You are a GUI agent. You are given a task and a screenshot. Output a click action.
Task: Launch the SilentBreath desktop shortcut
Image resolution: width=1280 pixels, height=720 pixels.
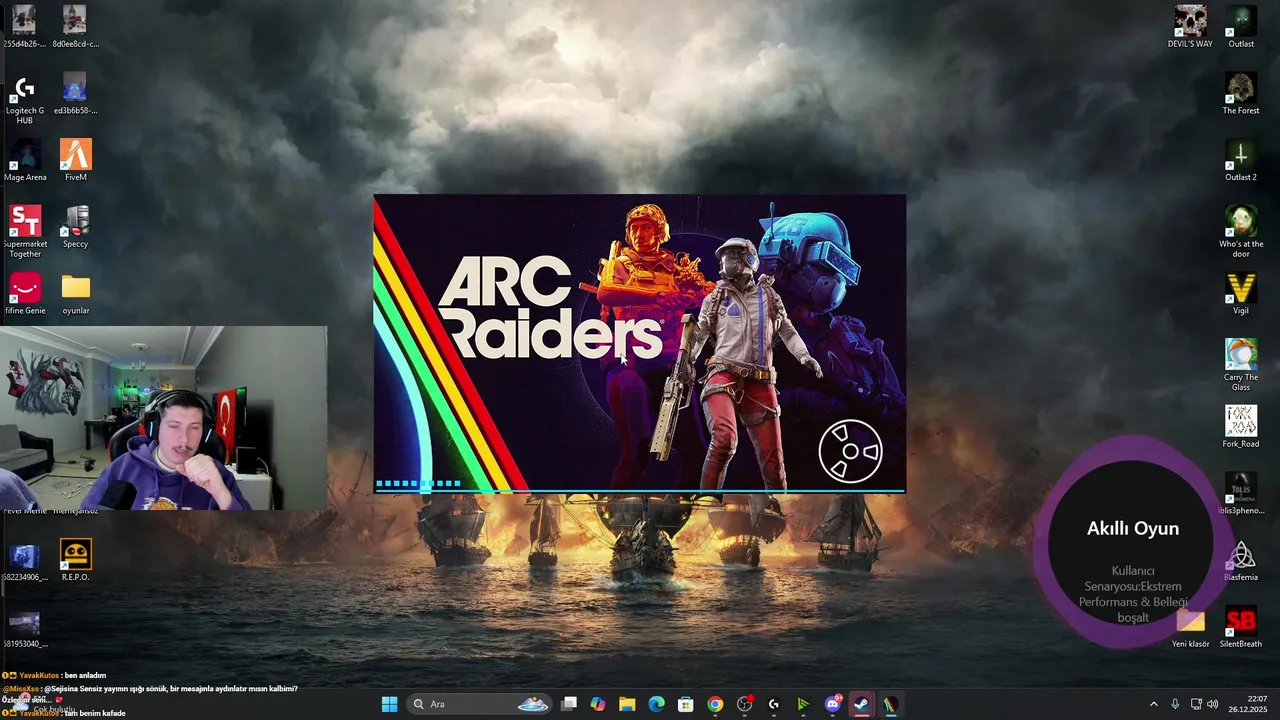click(1241, 627)
